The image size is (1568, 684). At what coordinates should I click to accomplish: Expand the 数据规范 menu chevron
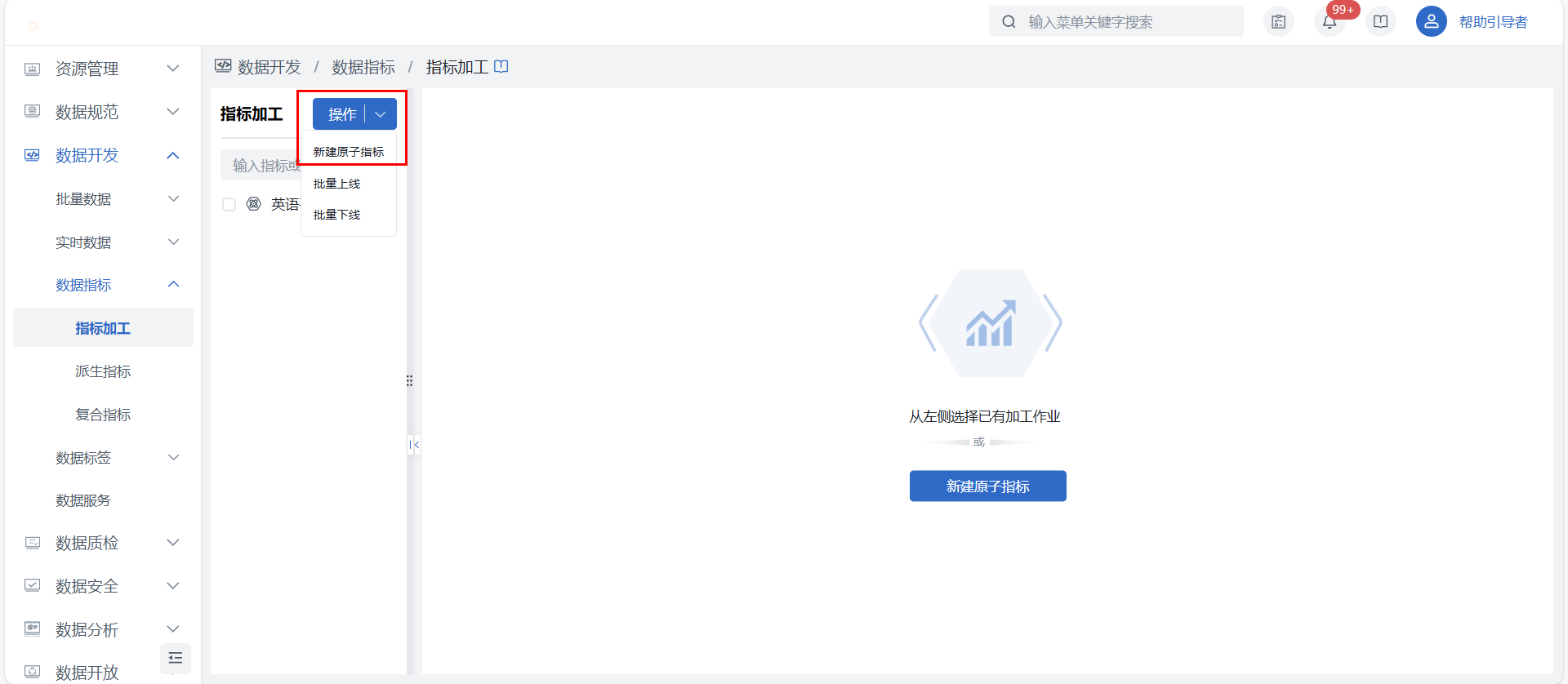tap(173, 112)
